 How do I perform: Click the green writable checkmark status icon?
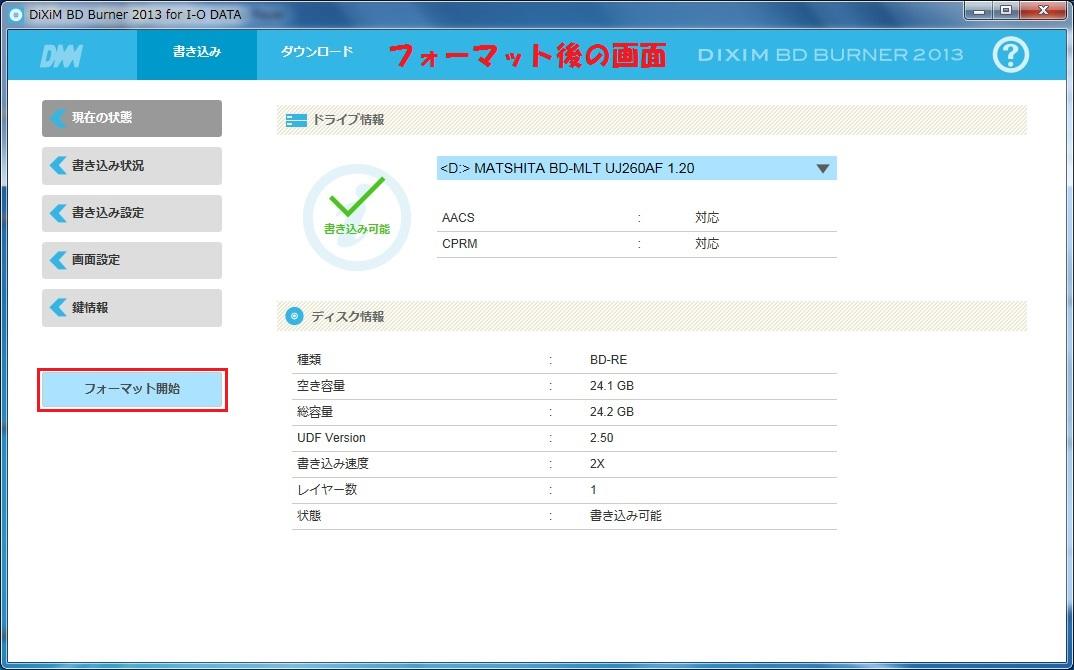(357, 216)
